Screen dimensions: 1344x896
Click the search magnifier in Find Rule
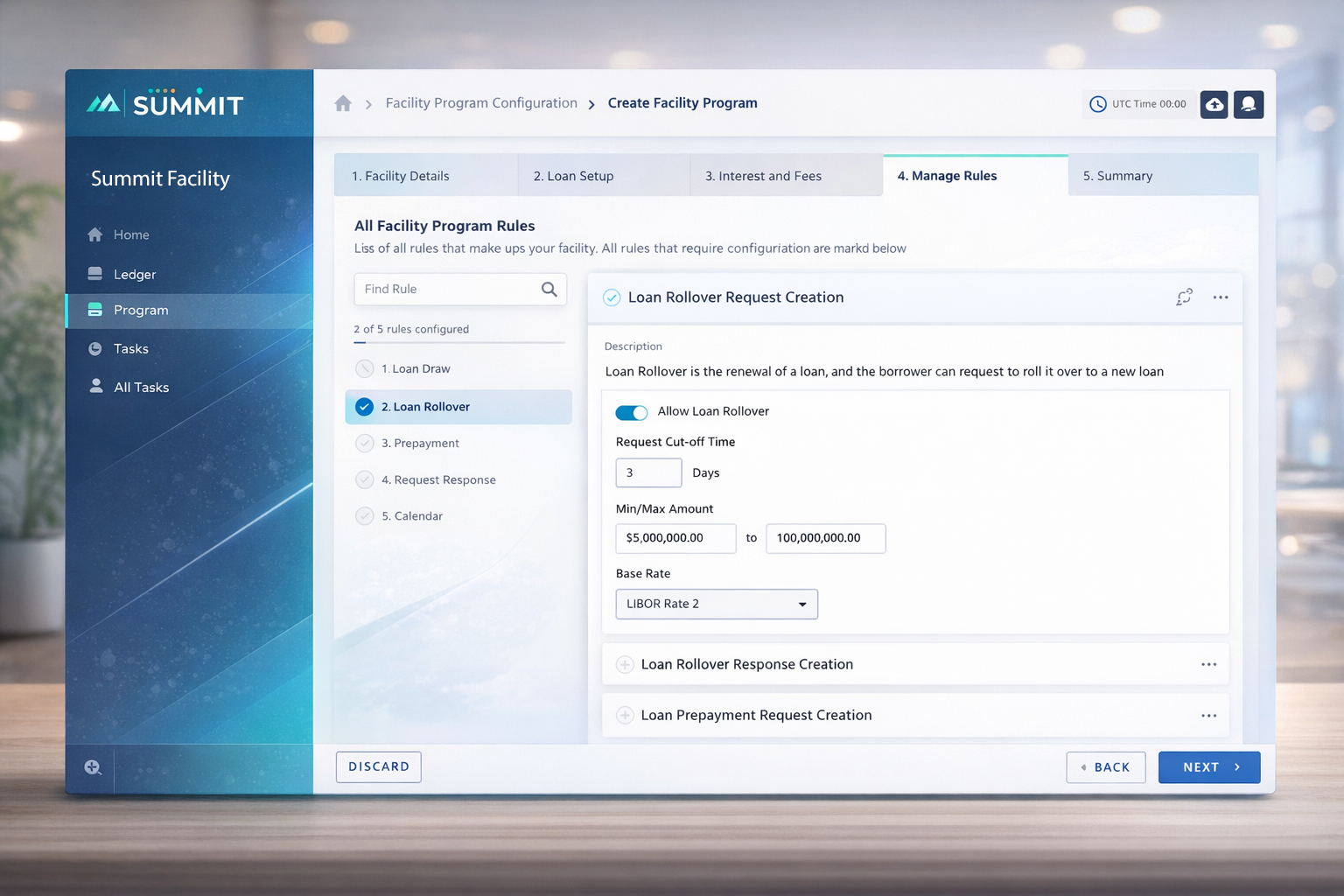[x=549, y=290]
